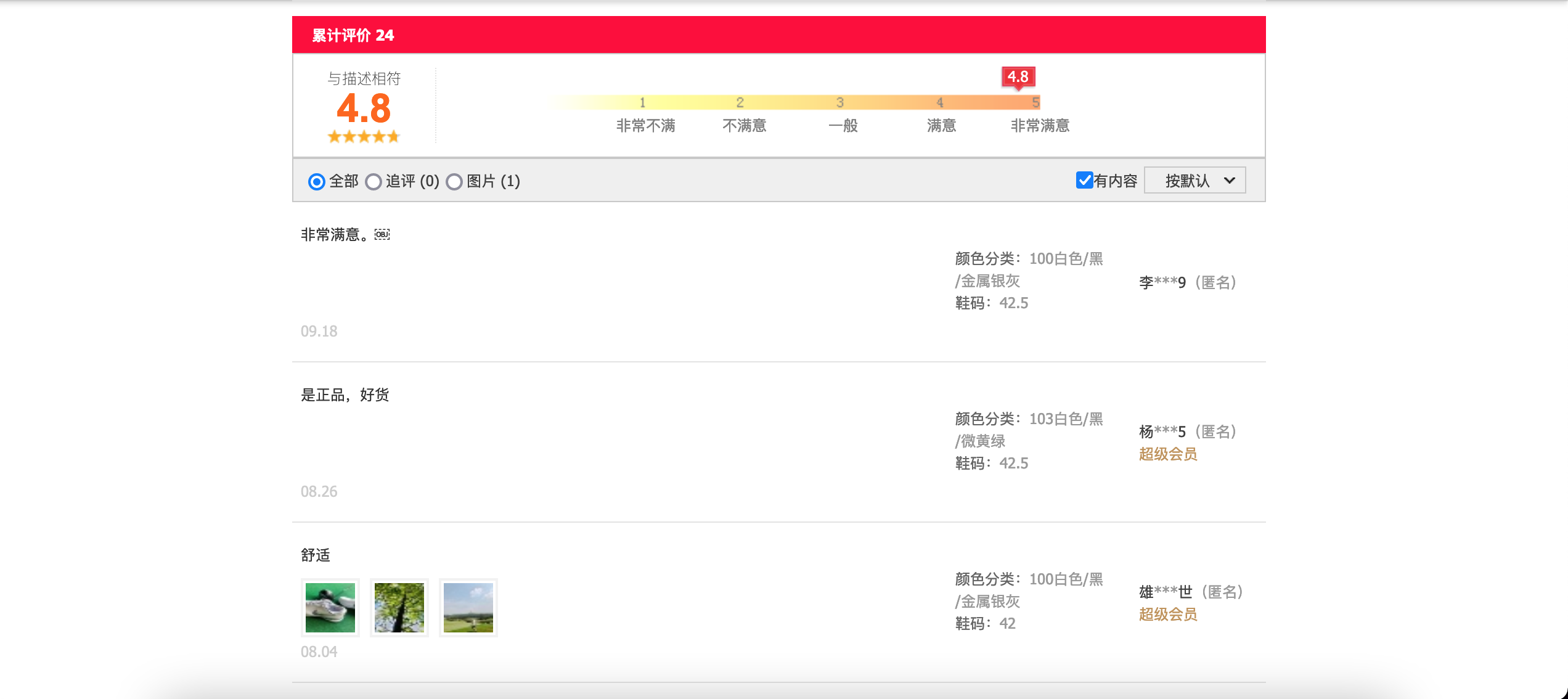Click the 一般 scale label
The height and width of the screenshot is (699, 1568).
point(843,126)
